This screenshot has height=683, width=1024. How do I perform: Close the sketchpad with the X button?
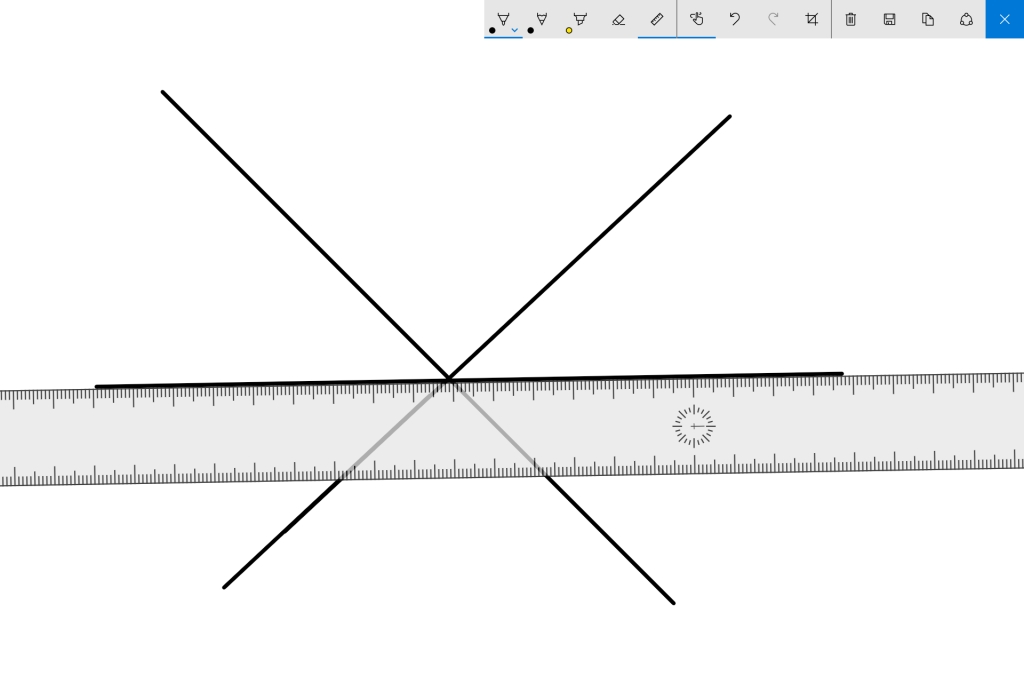pyautogui.click(x=1004, y=19)
